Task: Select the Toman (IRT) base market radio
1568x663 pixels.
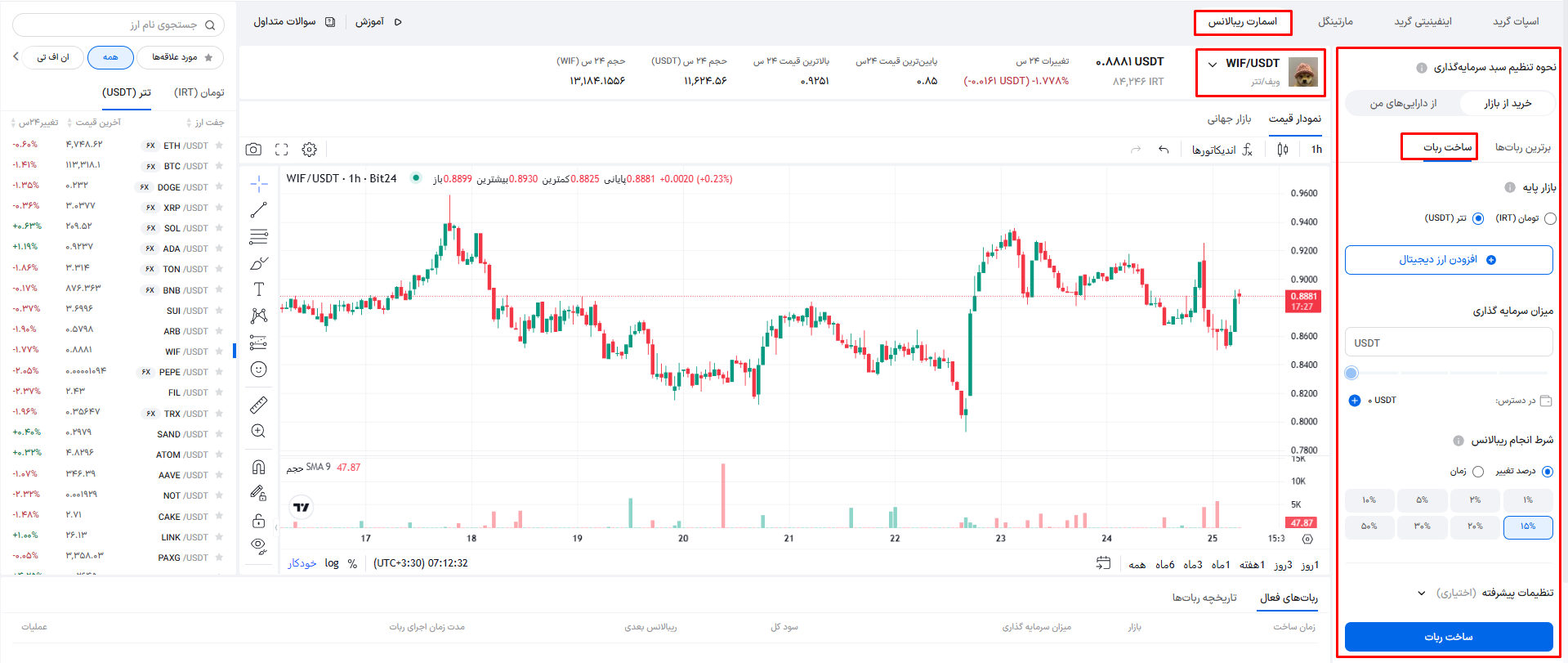Action: pos(1550,218)
